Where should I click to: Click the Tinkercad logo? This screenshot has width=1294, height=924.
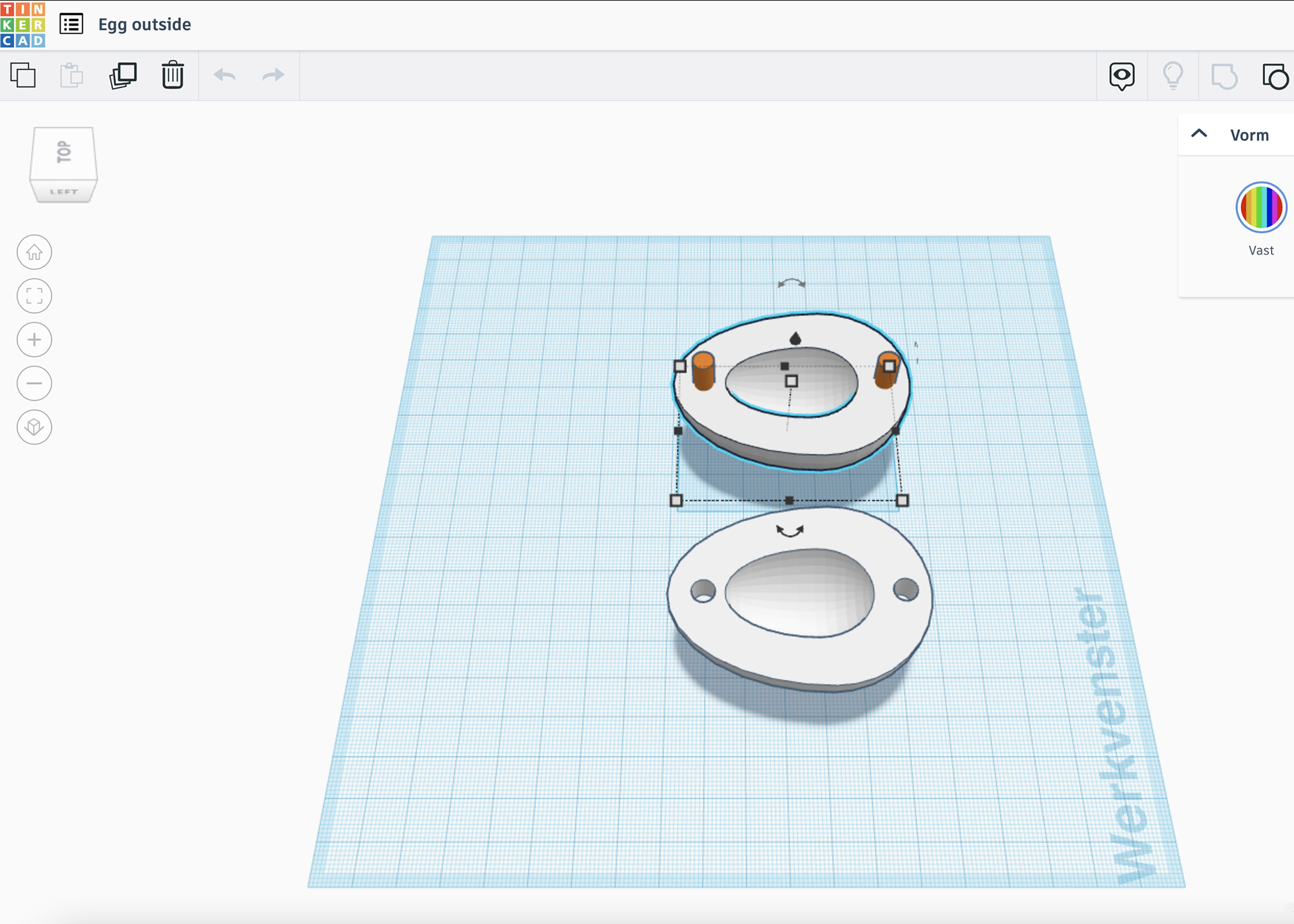(x=23, y=24)
